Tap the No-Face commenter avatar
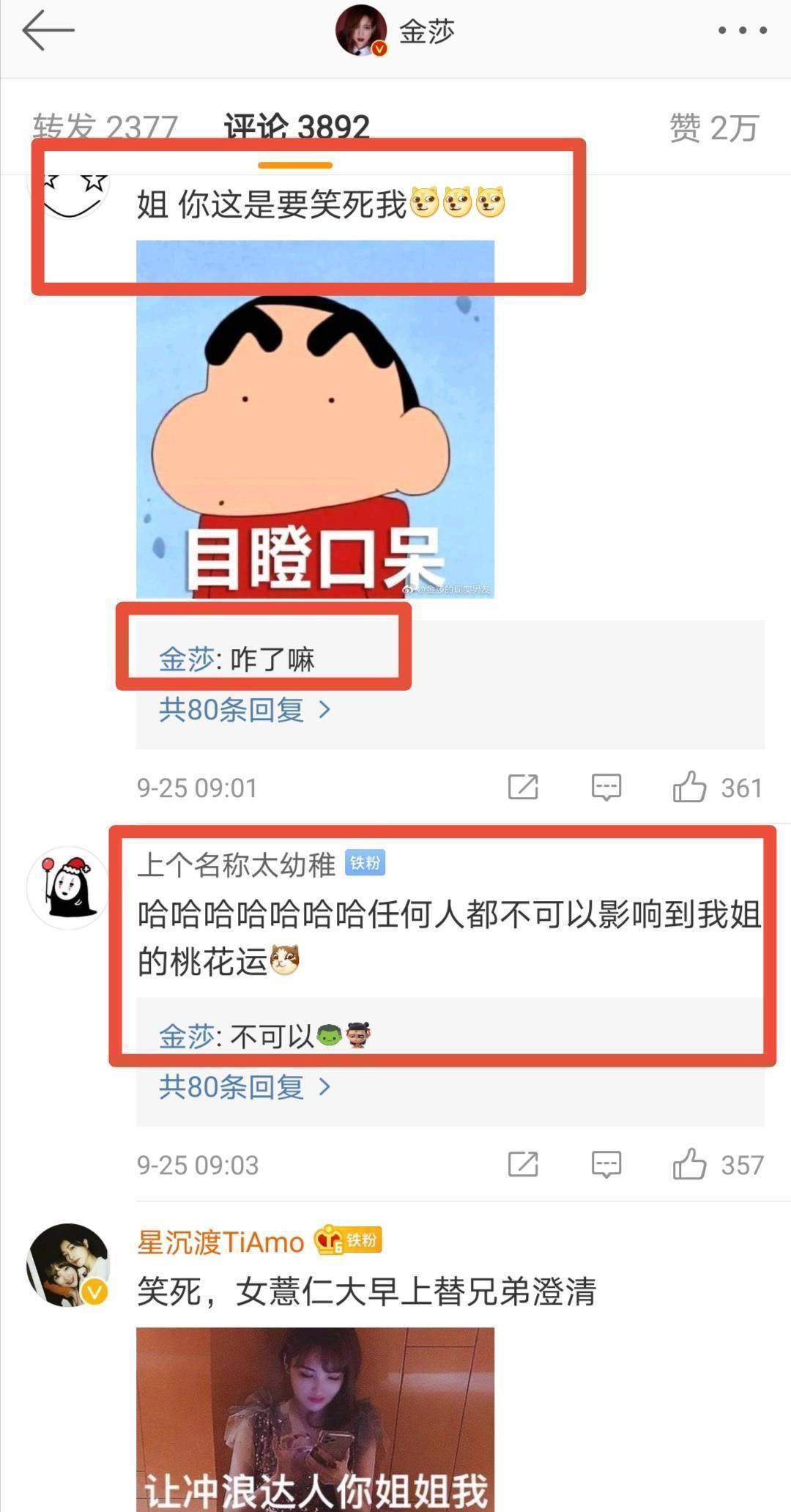 67,888
